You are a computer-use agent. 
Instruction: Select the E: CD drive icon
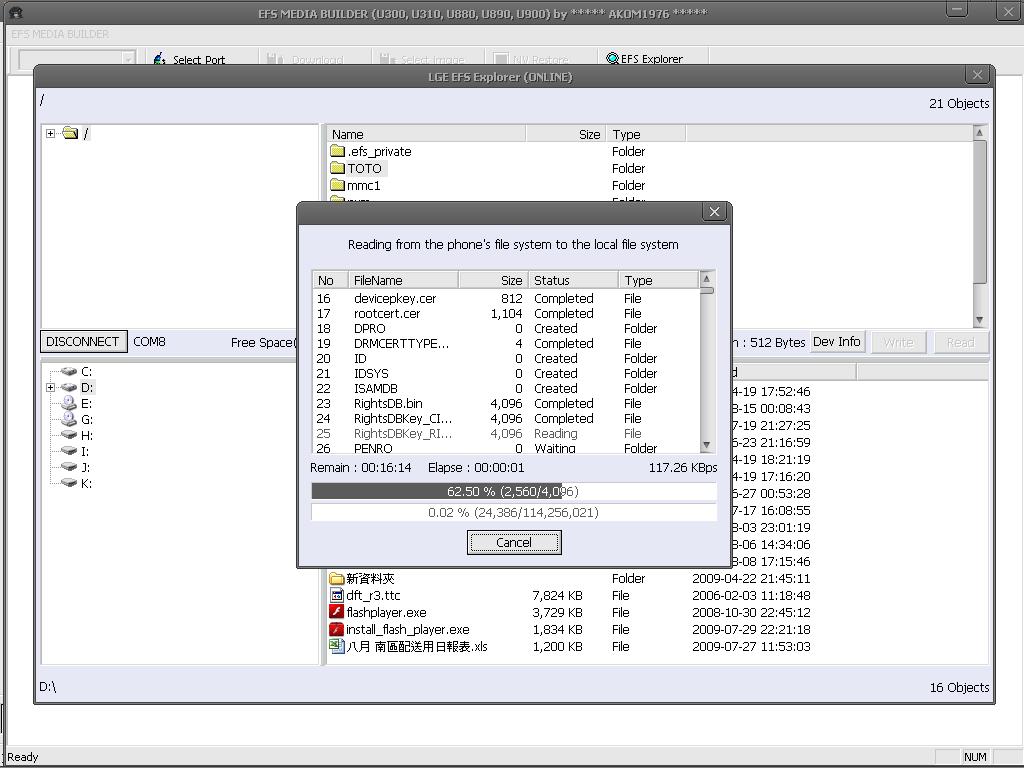click(69, 403)
